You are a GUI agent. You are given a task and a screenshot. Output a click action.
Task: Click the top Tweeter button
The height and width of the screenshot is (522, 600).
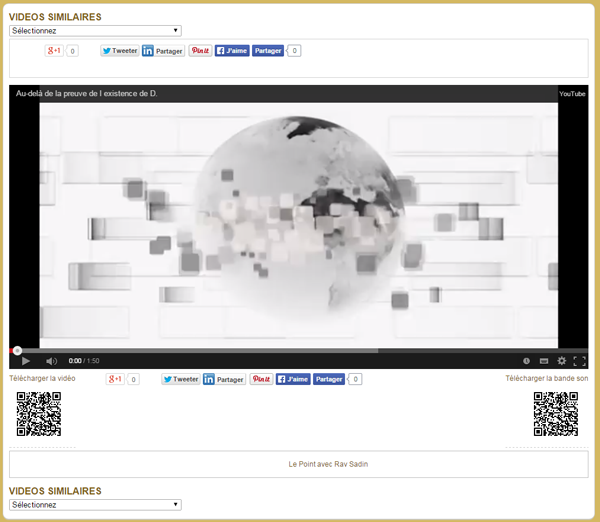(x=120, y=51)
